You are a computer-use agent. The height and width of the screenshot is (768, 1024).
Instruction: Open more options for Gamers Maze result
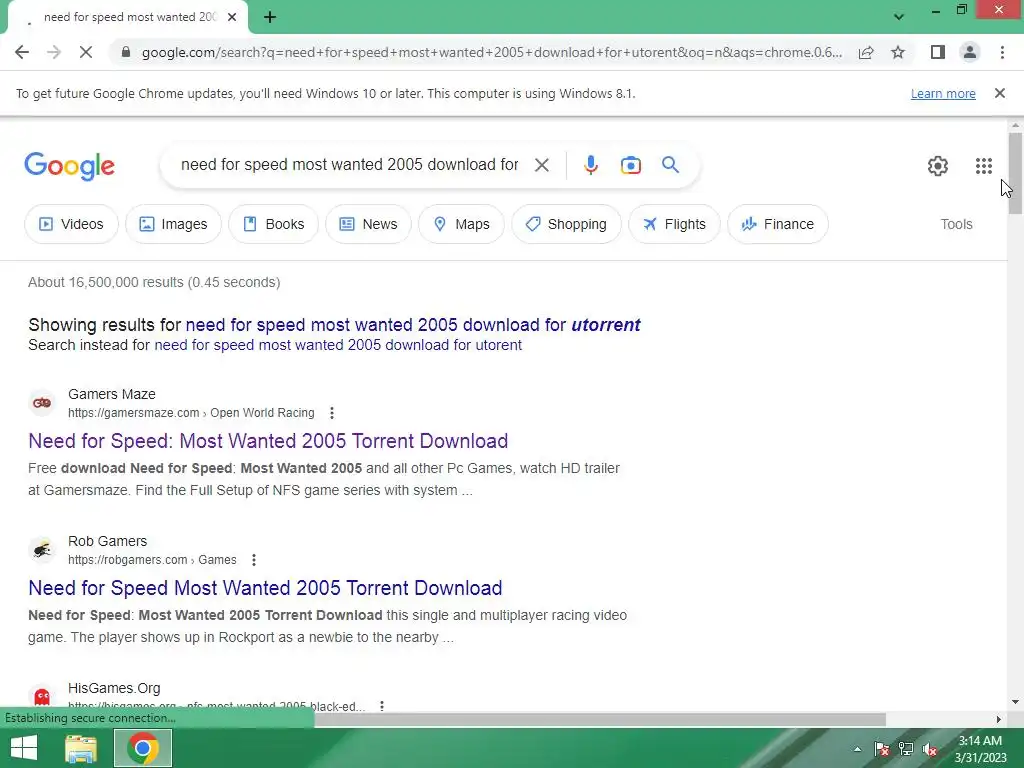click(332, 413)
